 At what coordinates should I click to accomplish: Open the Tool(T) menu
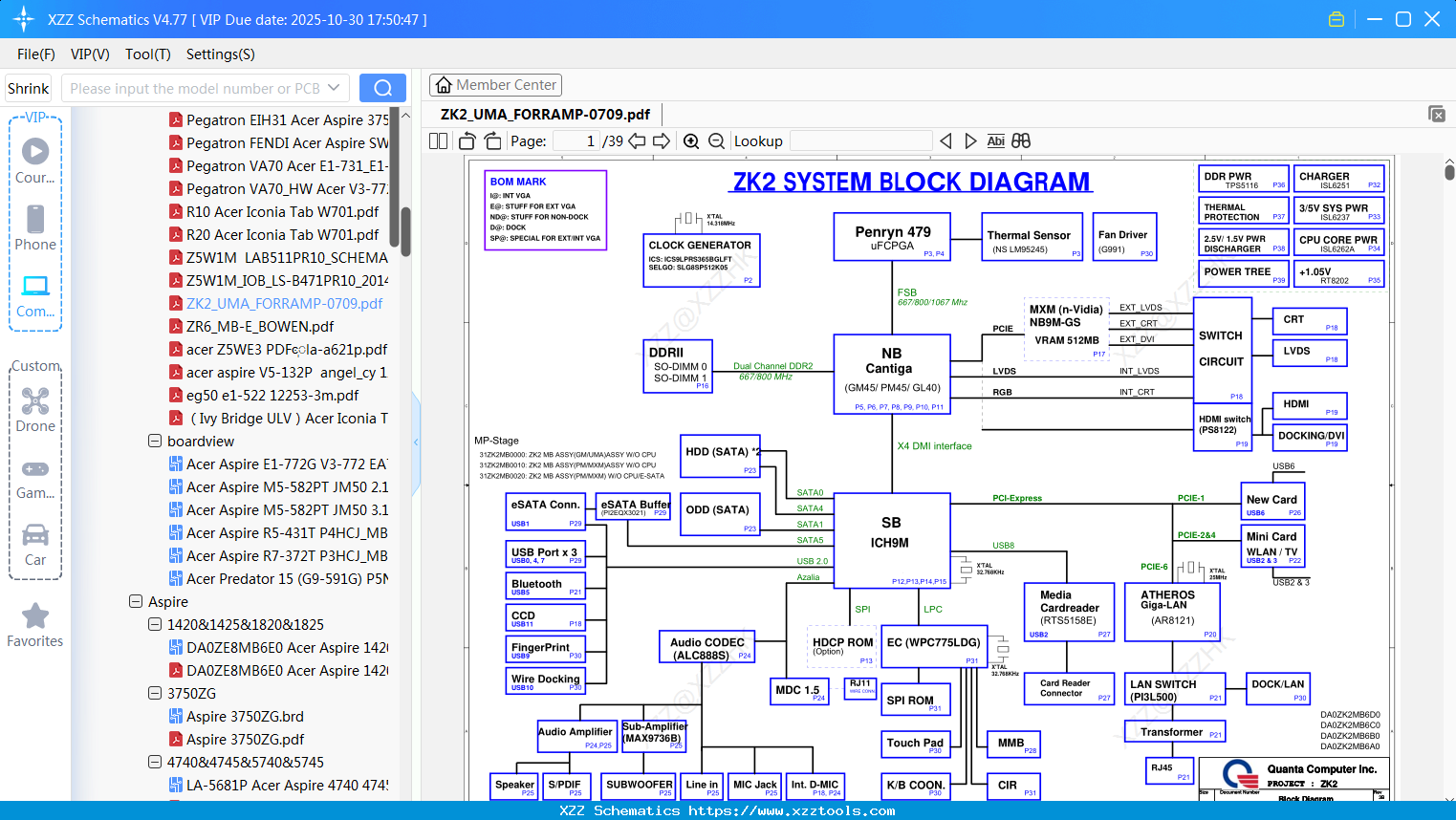pyautogui.click(x=148, y=54)
